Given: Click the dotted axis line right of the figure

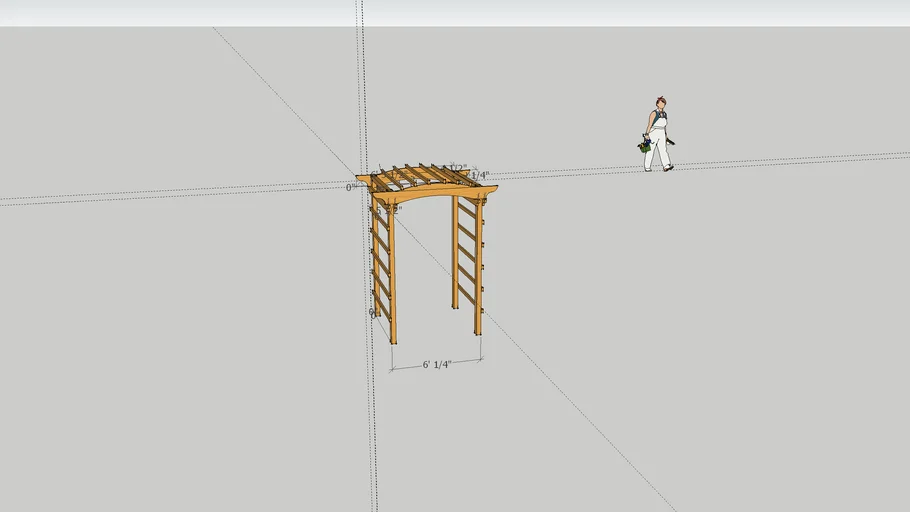Looking at the screenshot, I should click(x=800, y=160).
